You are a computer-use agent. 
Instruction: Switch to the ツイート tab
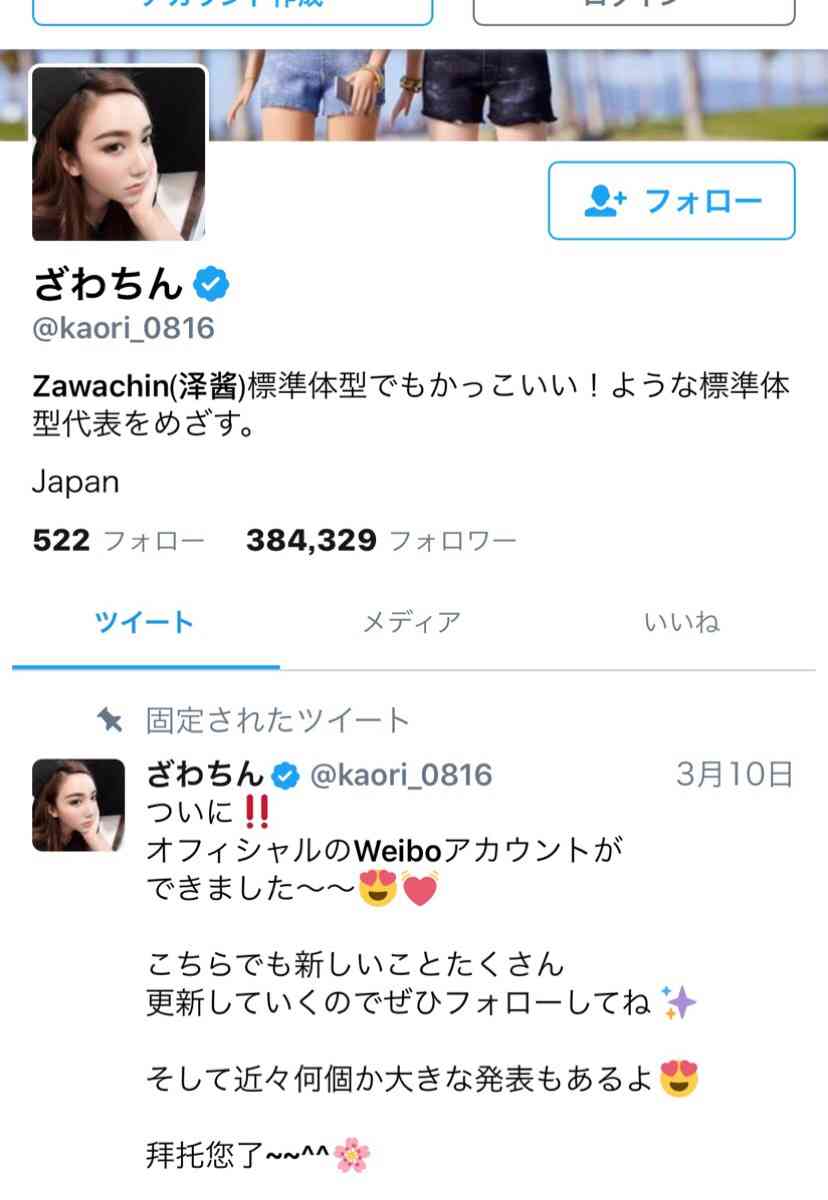[x=145, y=623]
